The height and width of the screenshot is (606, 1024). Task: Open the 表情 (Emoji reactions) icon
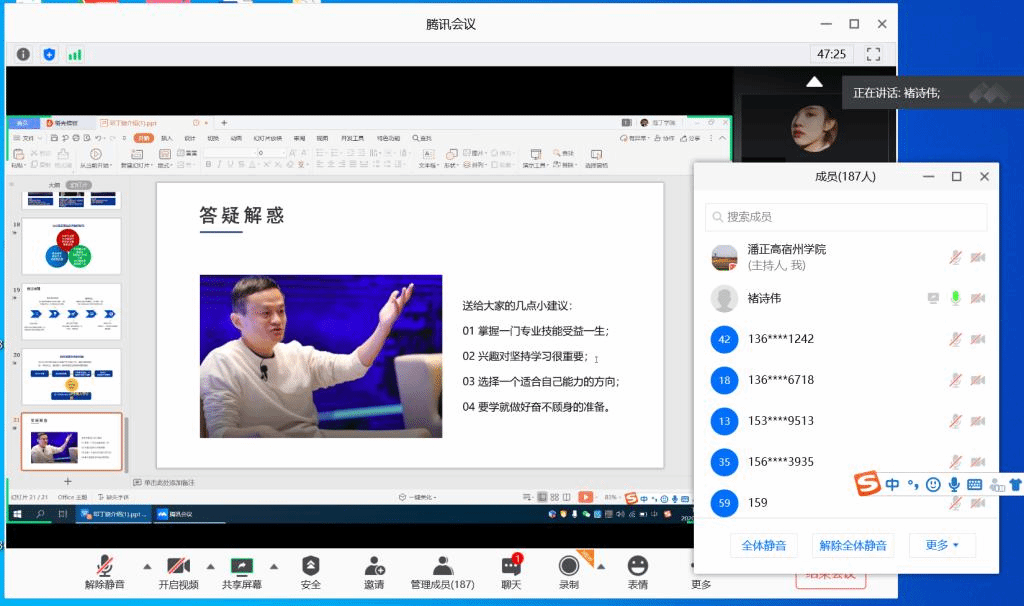click(637, 567)
